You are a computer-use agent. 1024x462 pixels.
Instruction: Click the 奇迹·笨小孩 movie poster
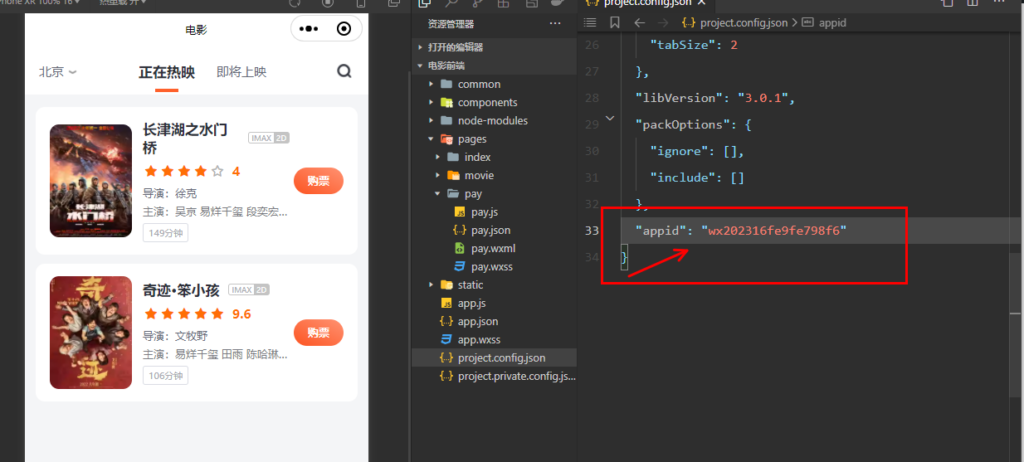point(91,332)
